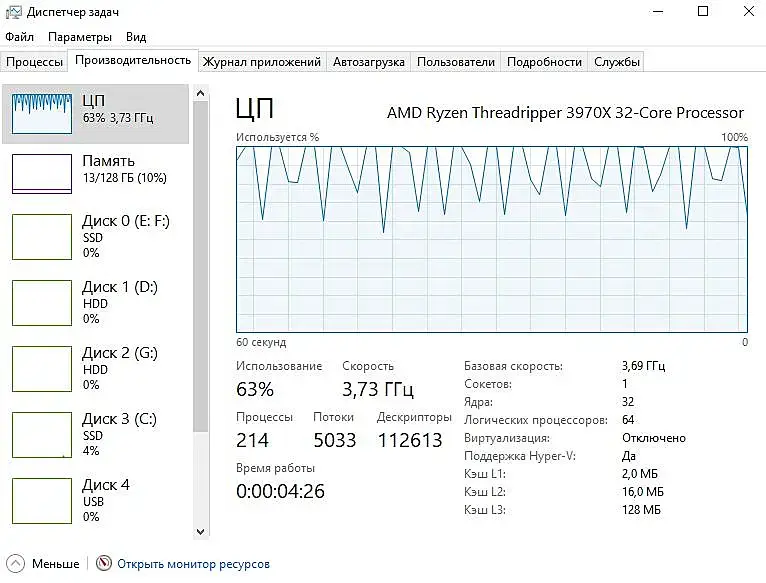The image size is (766, 583).
Task: Select Диск 0 (E: F:) graph icon
Action: click(x=42, y=237)
